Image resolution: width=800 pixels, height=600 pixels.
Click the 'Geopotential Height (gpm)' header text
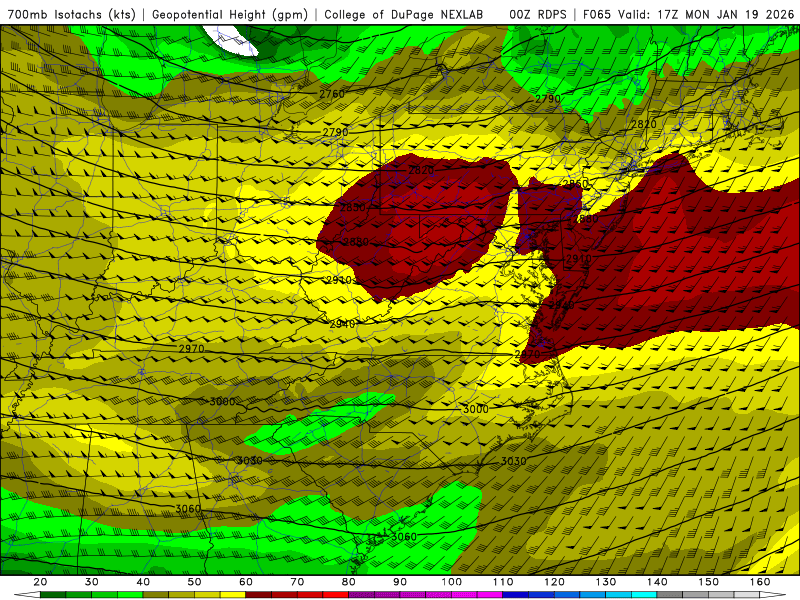click(x=230, y=15)
